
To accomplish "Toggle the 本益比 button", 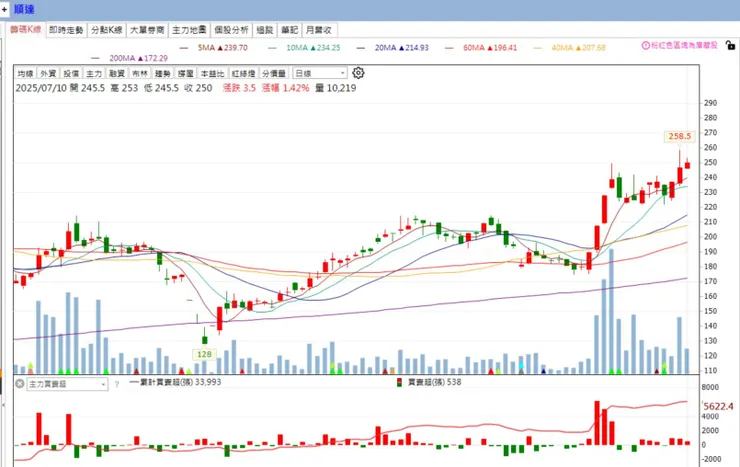I will click(x=212, y=73).
